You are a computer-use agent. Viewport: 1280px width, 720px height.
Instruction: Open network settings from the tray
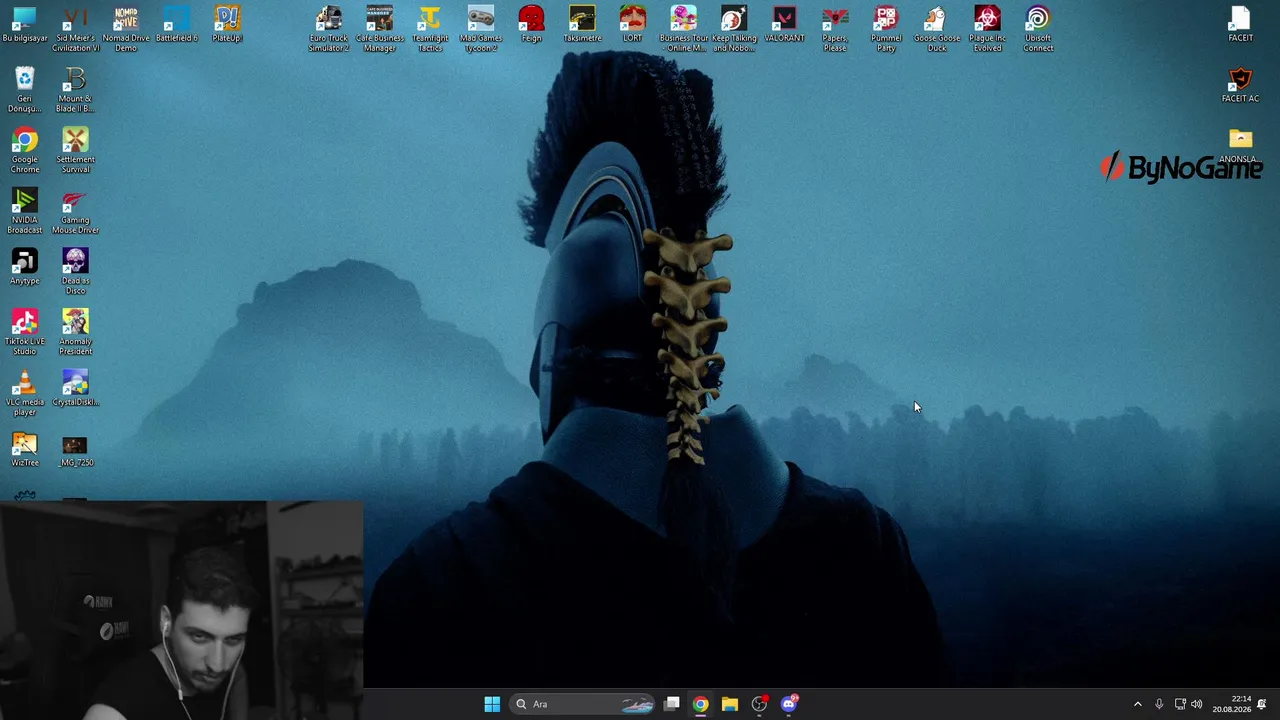coord(1180,704)
